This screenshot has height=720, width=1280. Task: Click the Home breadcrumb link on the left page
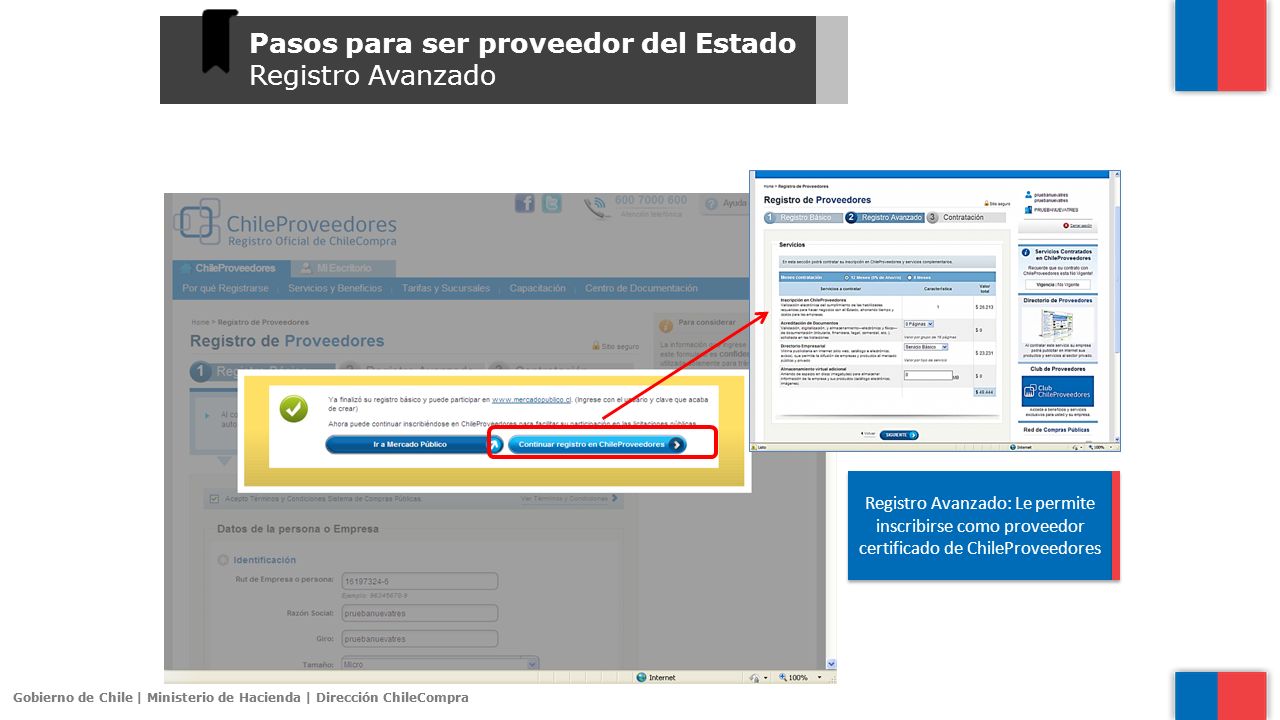click(200, 322)
